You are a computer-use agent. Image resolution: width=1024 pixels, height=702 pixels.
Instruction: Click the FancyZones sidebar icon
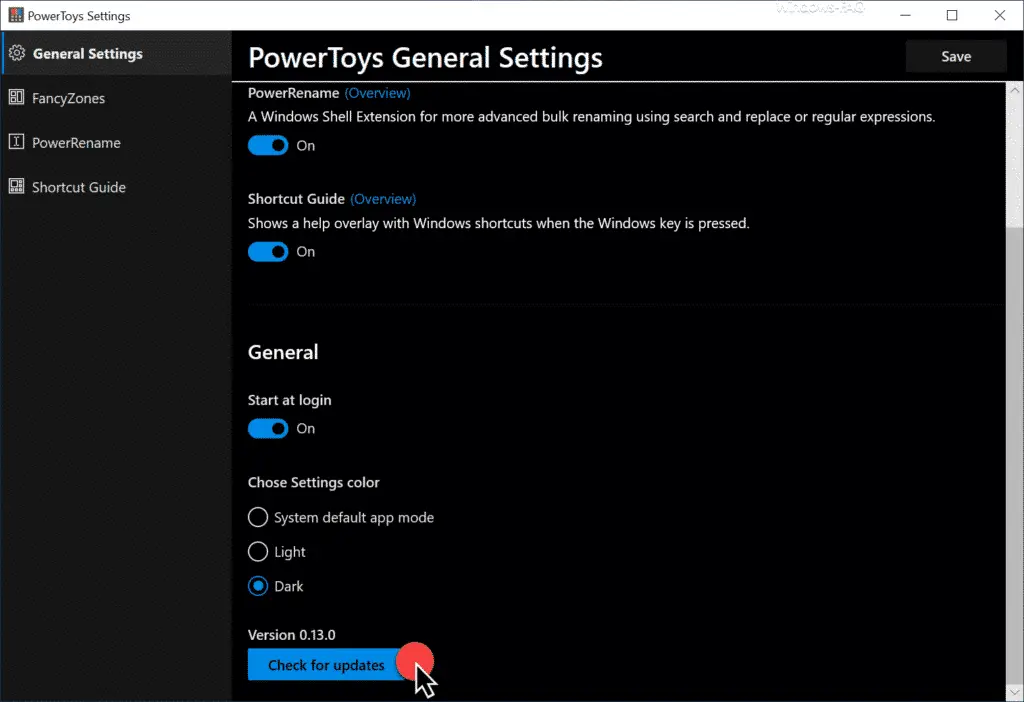tap(16, 97)
